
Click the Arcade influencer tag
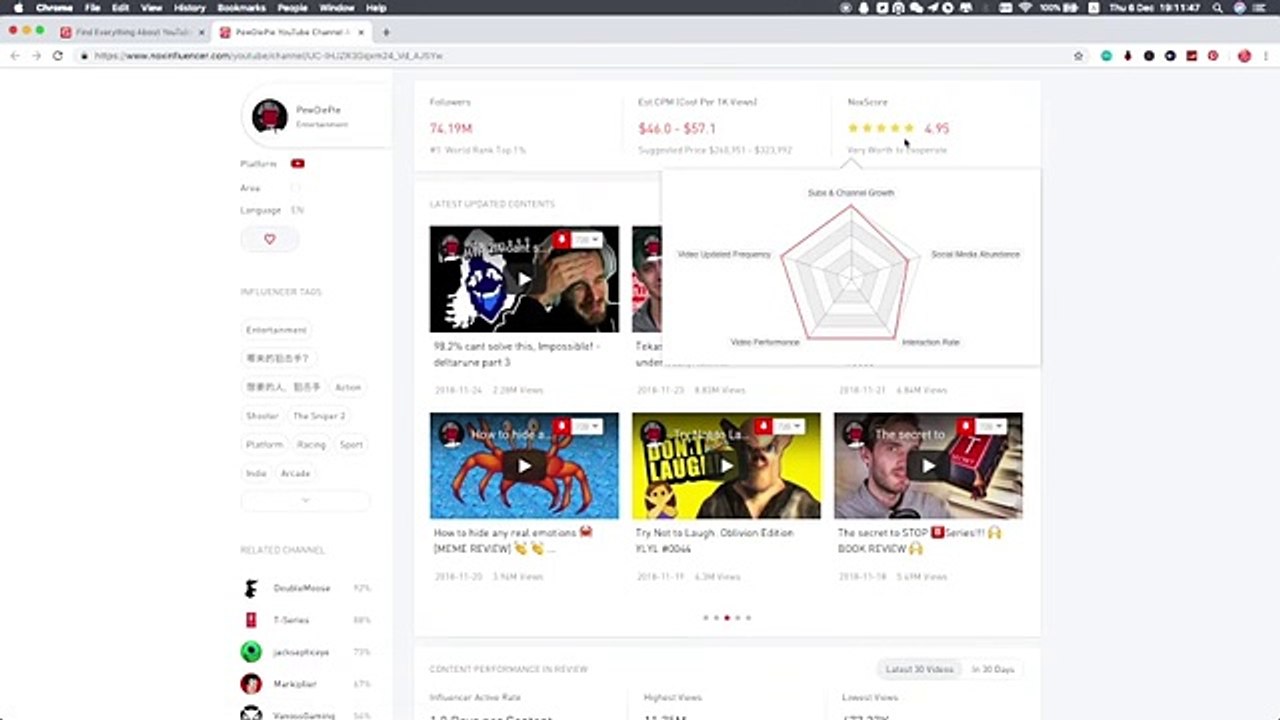[295, 474]
